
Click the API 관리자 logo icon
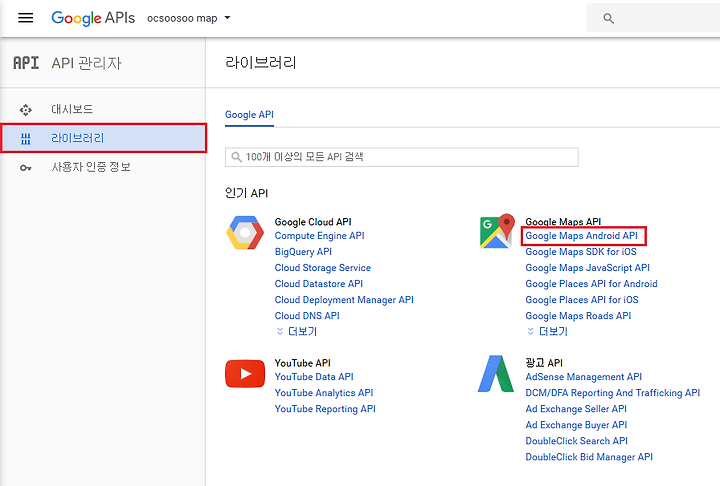pos(26,63)
